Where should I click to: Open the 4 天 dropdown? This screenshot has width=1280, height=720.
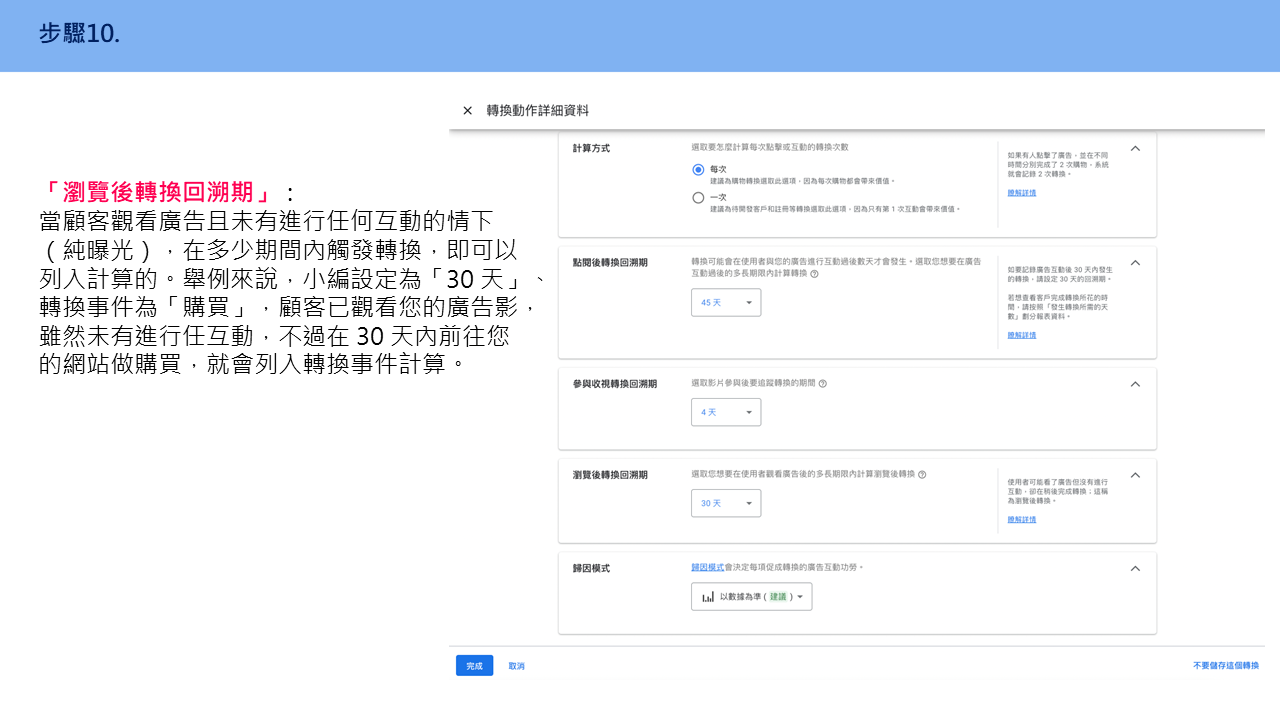pyautogui.click(x=726, y=412)
